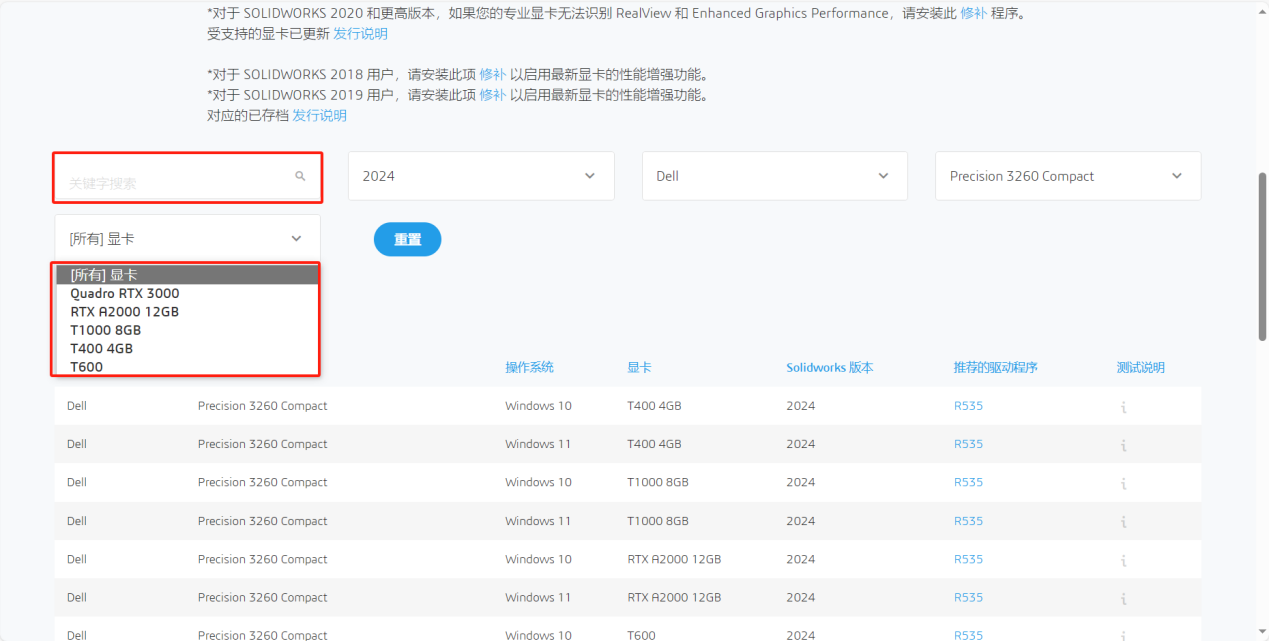Click the 重置 reset button
Viewport: 1269px width, 641px height.
(x=407, y=239)
